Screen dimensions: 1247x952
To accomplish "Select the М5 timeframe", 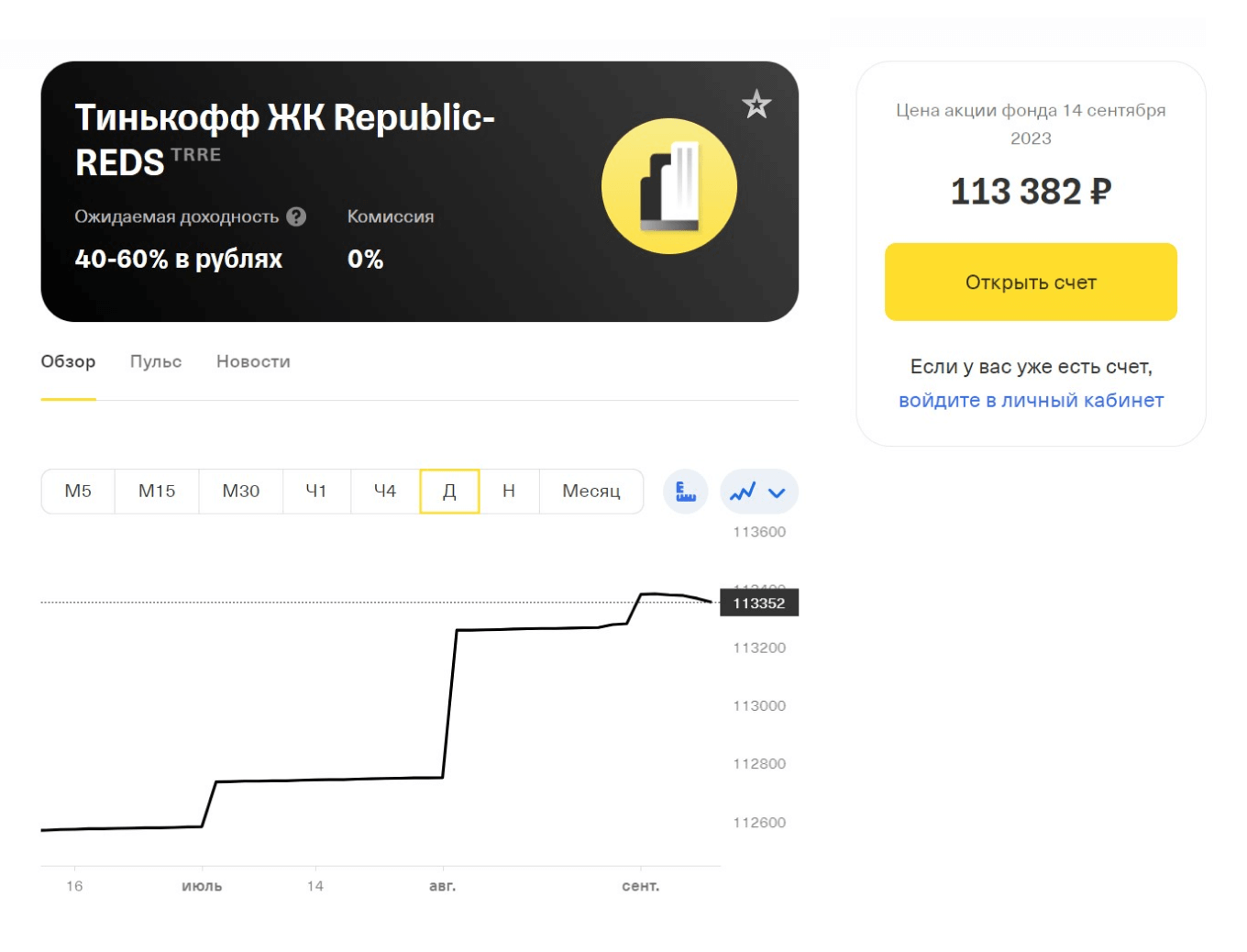I will coord(78,492).
